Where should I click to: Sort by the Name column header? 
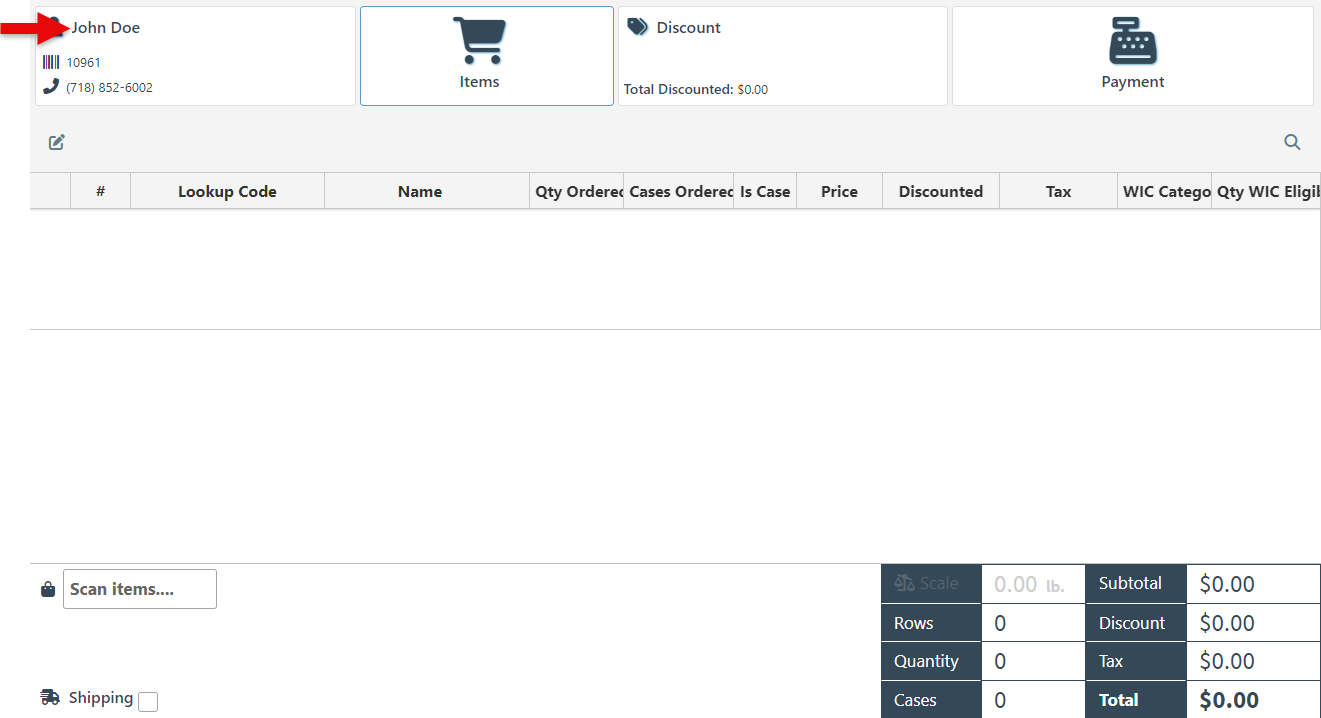[420, 192]
